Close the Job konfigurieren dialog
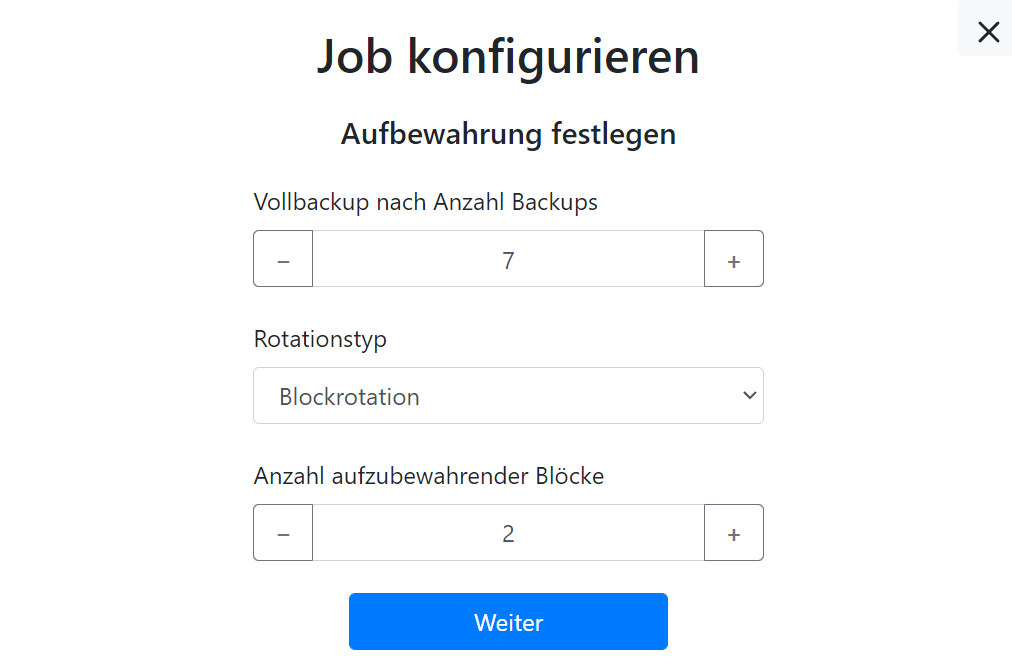Image resolution: width=1012 pixels, height=672 pixels. click(x=988, y=32)
